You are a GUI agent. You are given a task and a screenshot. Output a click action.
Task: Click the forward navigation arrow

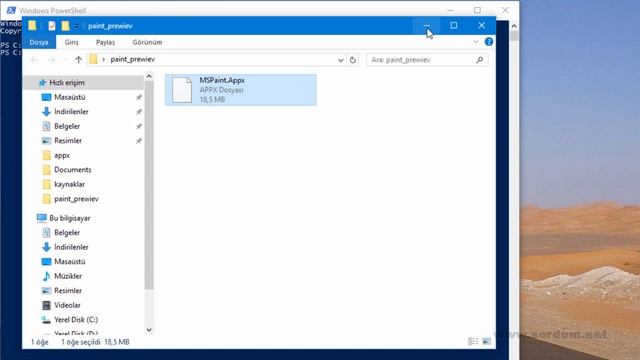(x=51, y=60)
